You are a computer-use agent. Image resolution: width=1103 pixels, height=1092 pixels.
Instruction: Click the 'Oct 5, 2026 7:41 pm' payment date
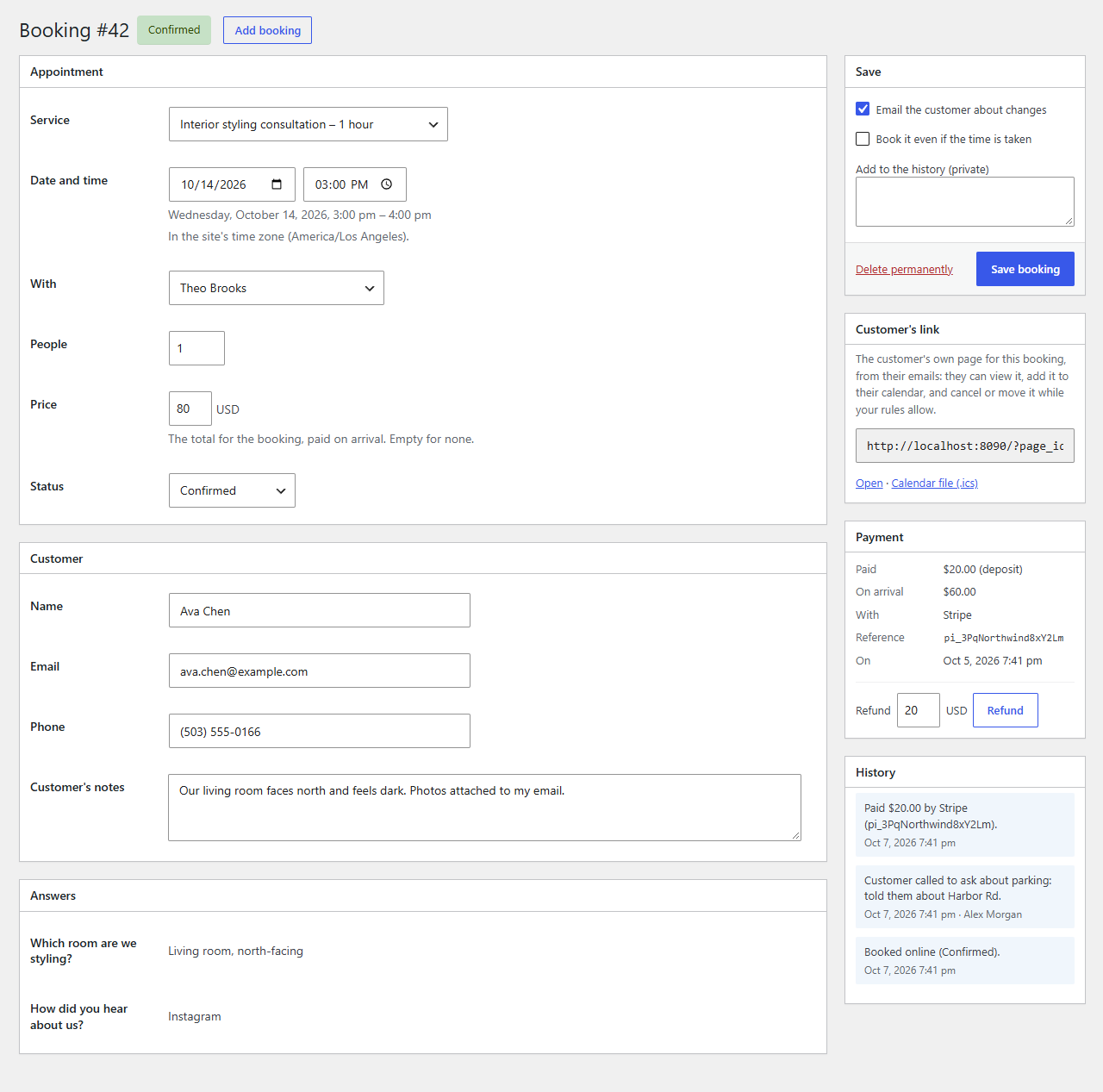pos(993,661)
